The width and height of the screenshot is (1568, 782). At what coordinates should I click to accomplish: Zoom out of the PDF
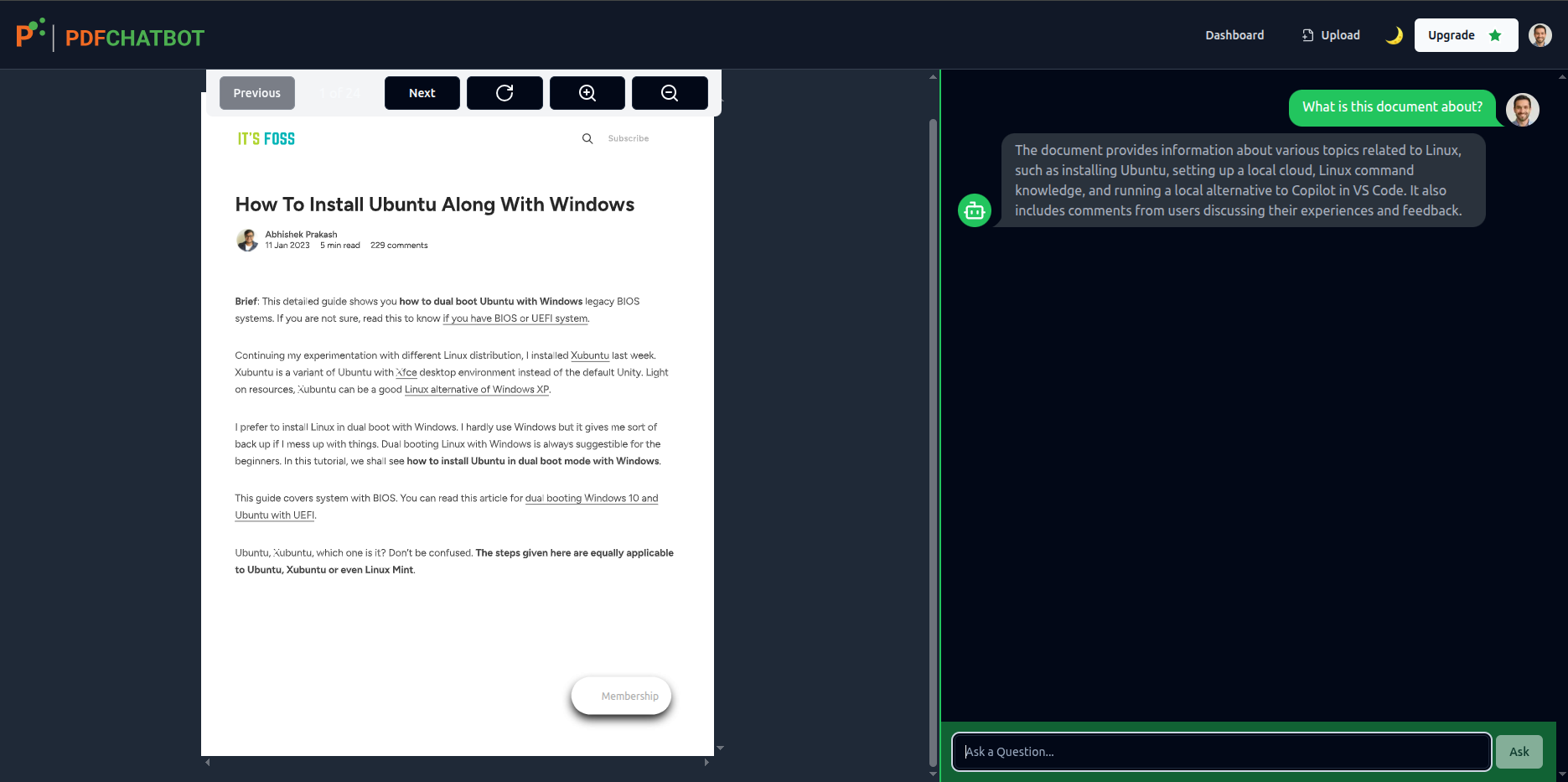coord(670,93)
